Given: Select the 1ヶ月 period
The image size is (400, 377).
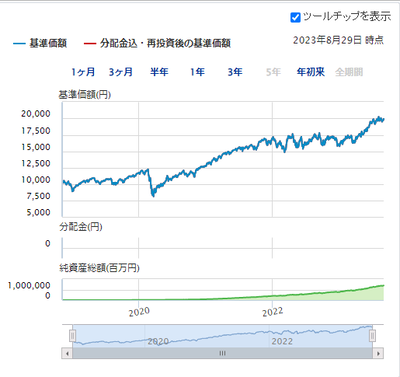Looking at the screenshot, I should pyautogui.click(x=83, y=72).
